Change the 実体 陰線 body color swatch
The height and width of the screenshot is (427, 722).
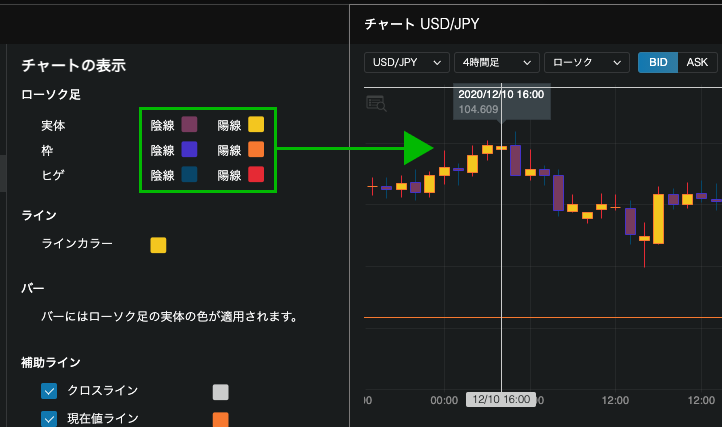pyautogui.click(x=189, y=125)
